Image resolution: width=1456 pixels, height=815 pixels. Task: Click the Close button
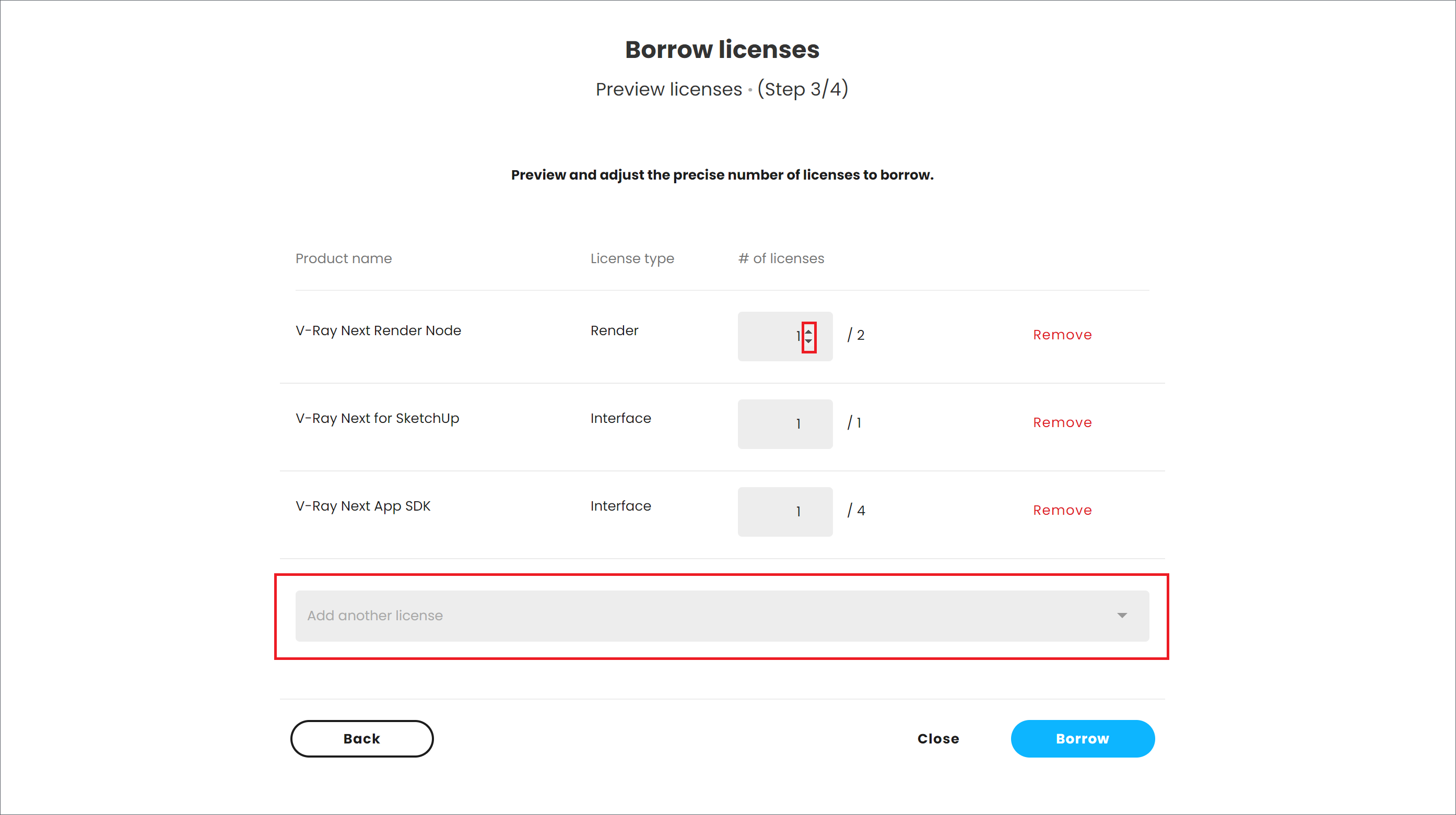[x=938, y=739]
